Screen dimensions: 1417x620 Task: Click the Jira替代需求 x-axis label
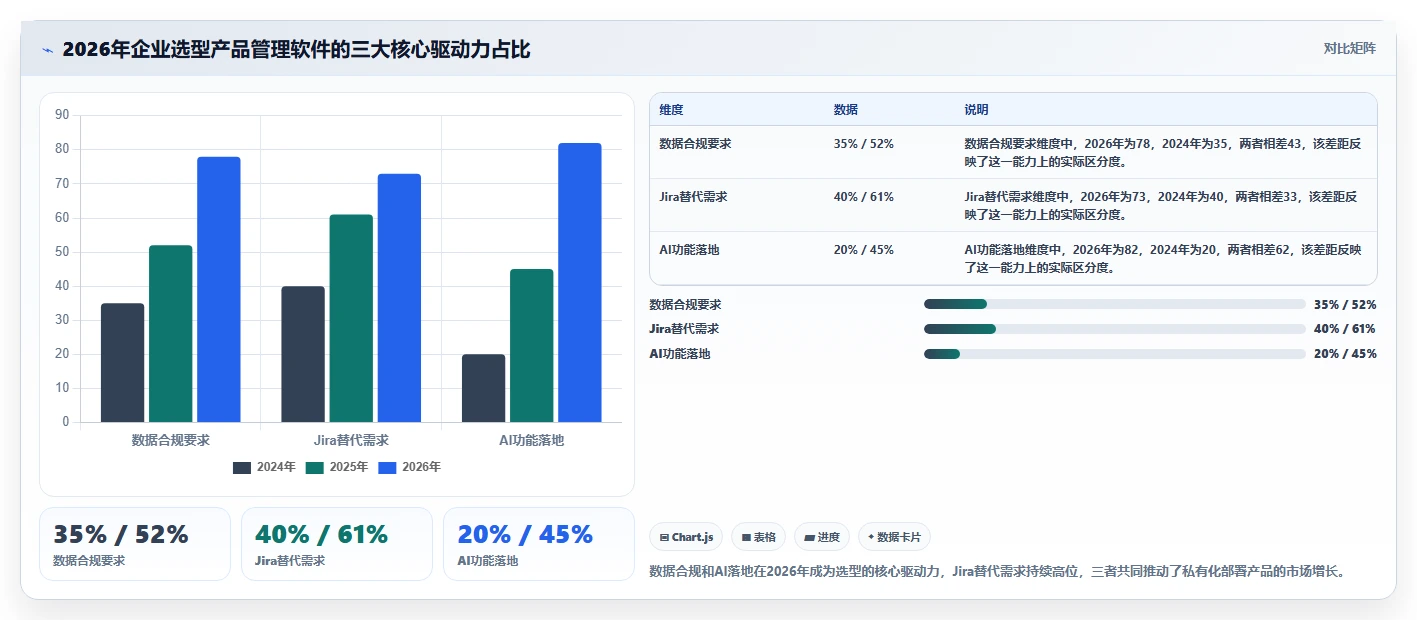click(x=351, y=440)
